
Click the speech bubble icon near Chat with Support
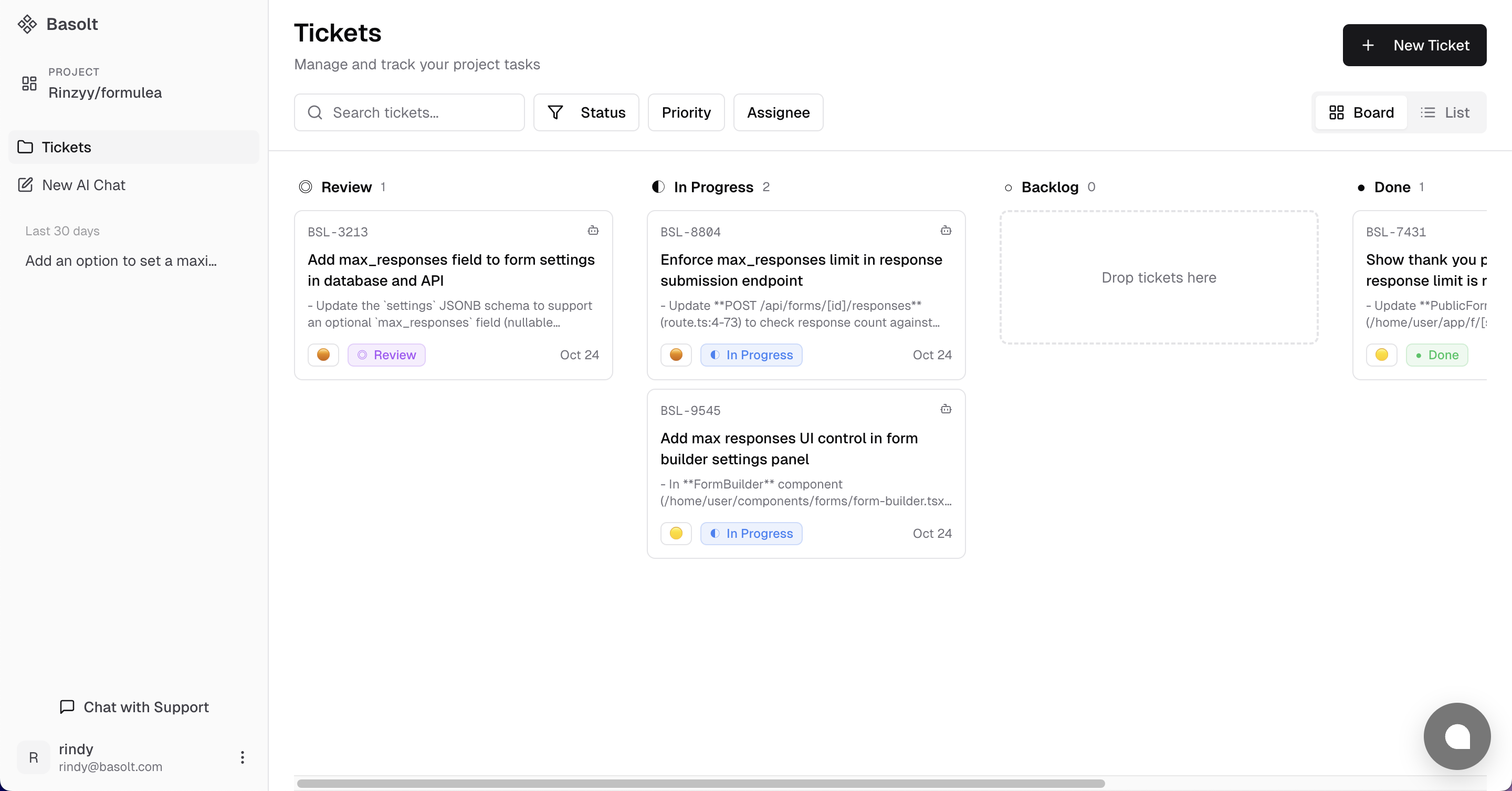pos(66,706)
